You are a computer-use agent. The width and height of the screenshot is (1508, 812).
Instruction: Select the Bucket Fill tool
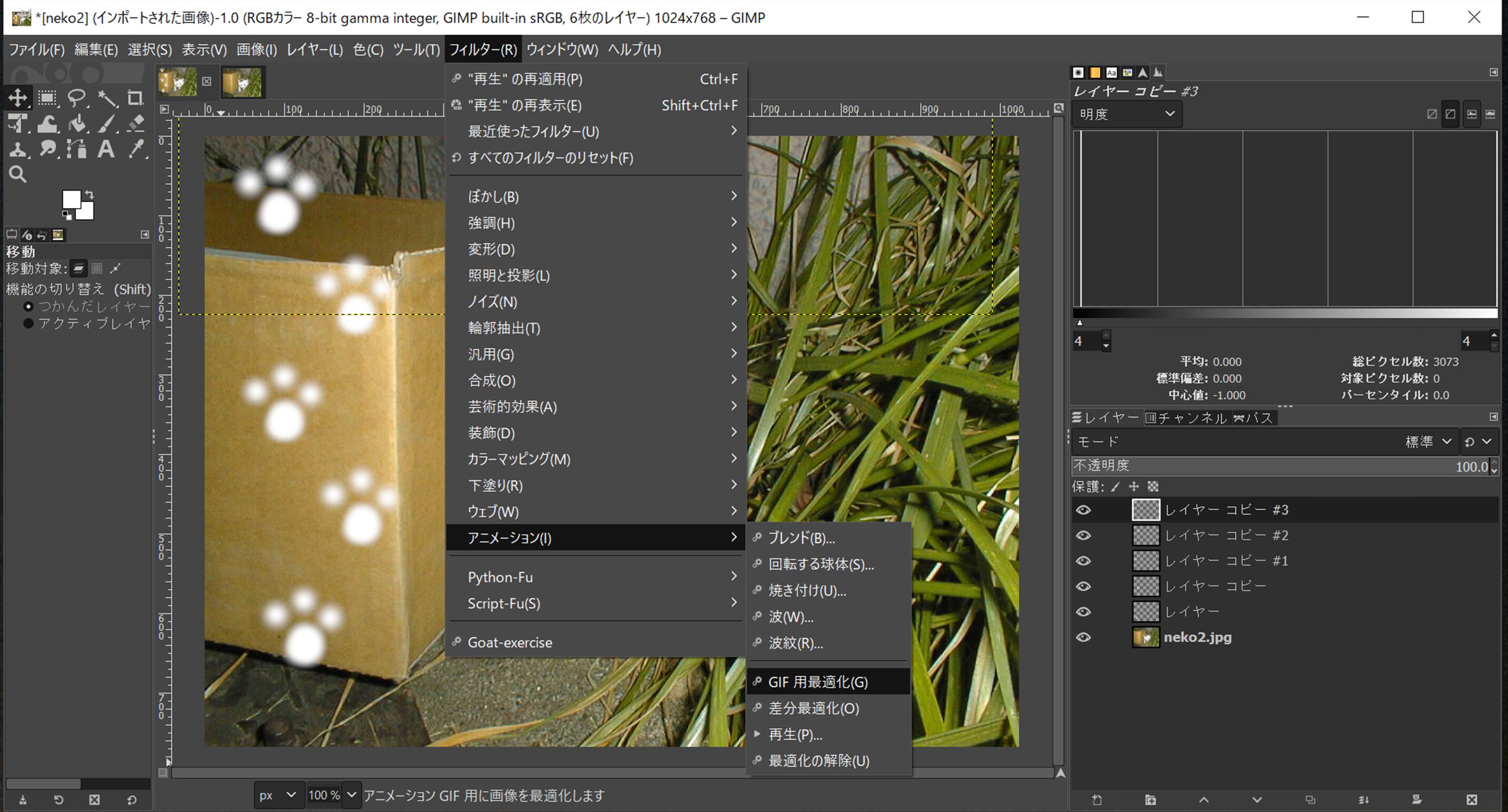click(x=77, y=124)
